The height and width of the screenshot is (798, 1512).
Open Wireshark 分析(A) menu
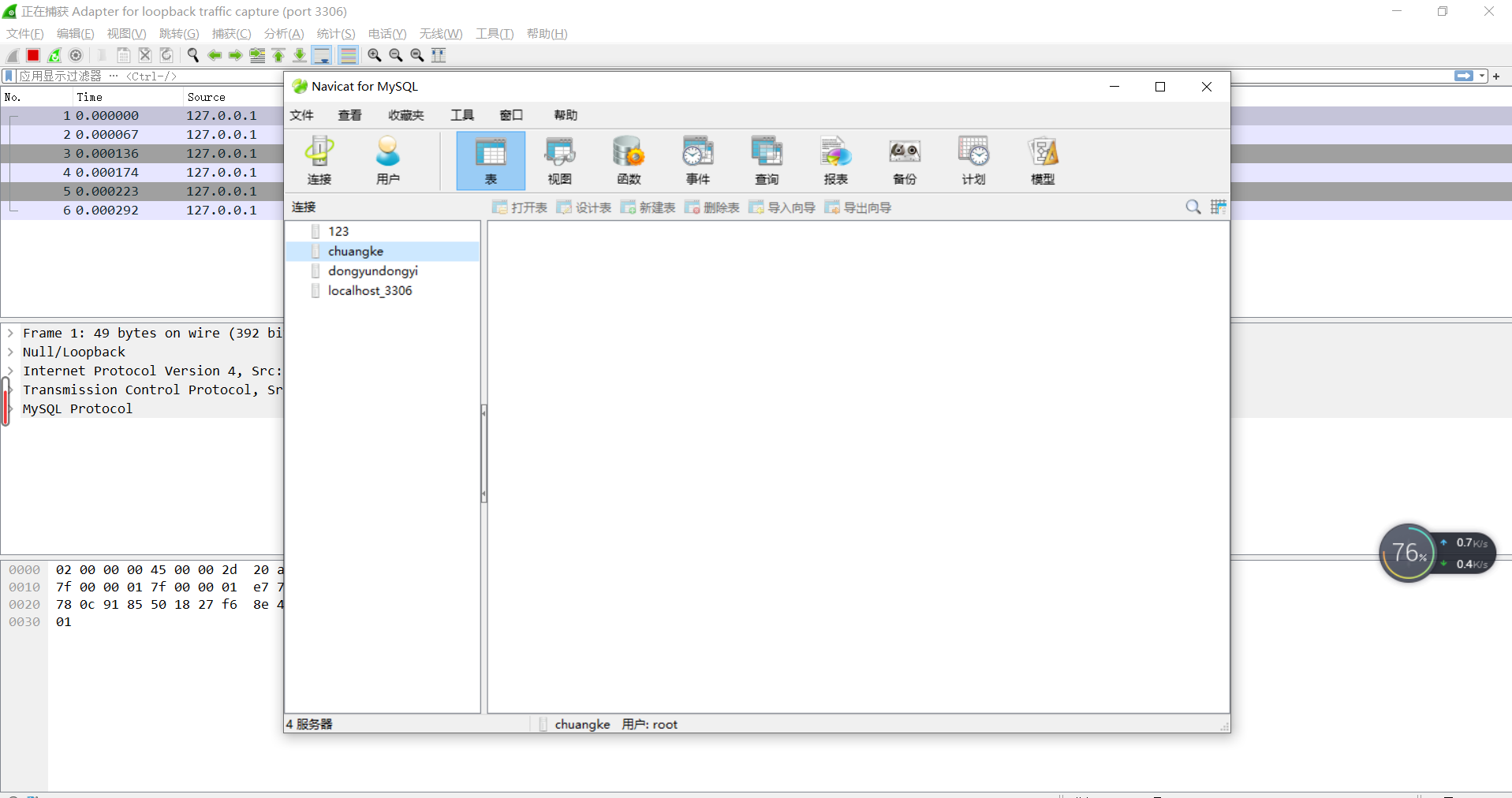(284, 33)
